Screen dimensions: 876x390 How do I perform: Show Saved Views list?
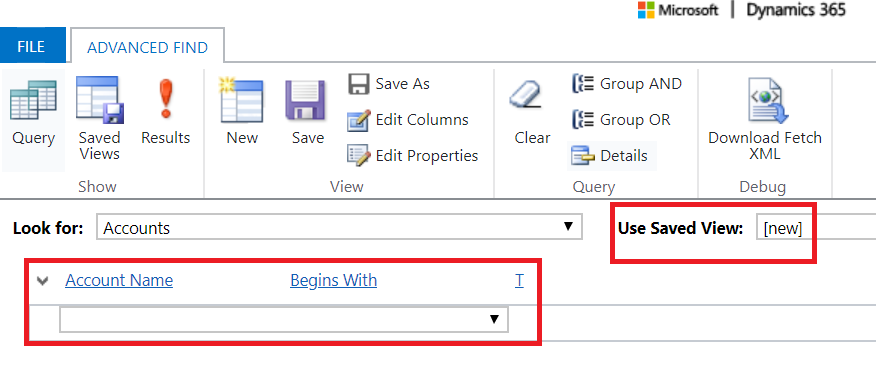point(99,118)
